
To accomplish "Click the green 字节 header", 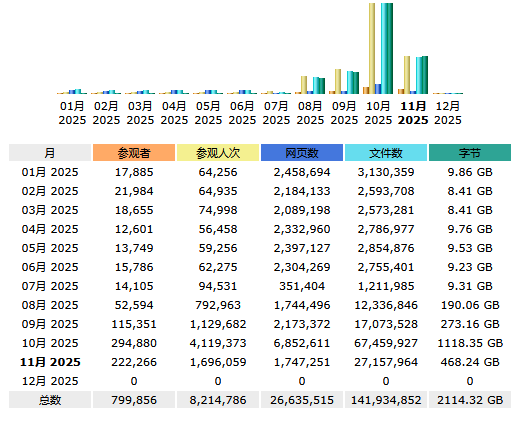I will [470, 153].
